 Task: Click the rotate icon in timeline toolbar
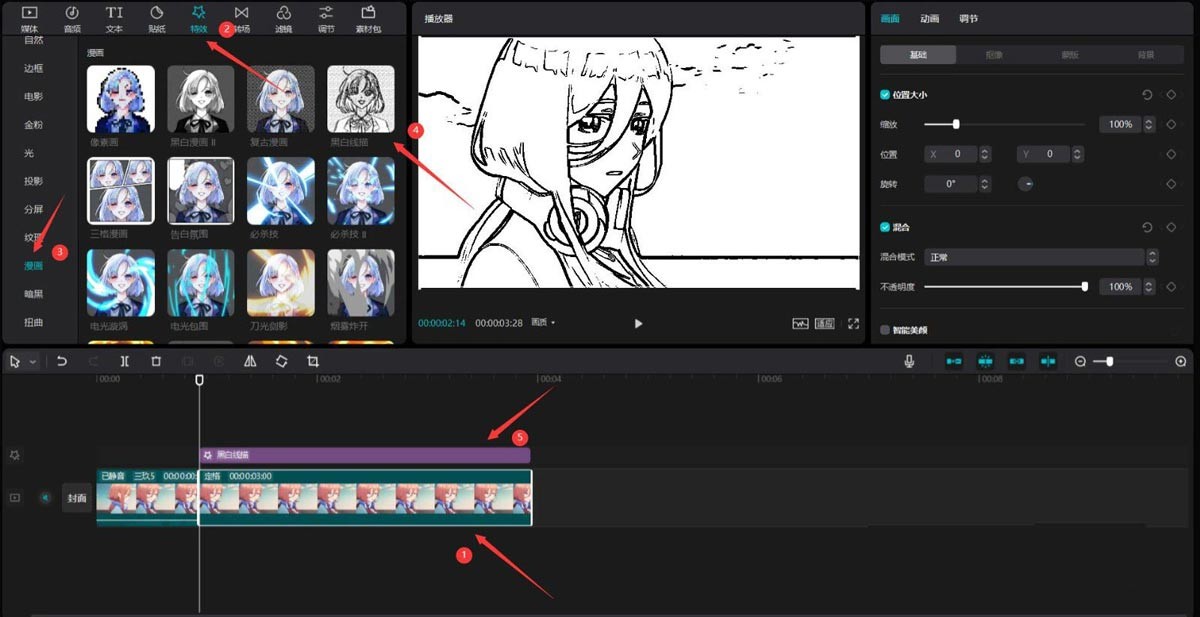[281, 361]
